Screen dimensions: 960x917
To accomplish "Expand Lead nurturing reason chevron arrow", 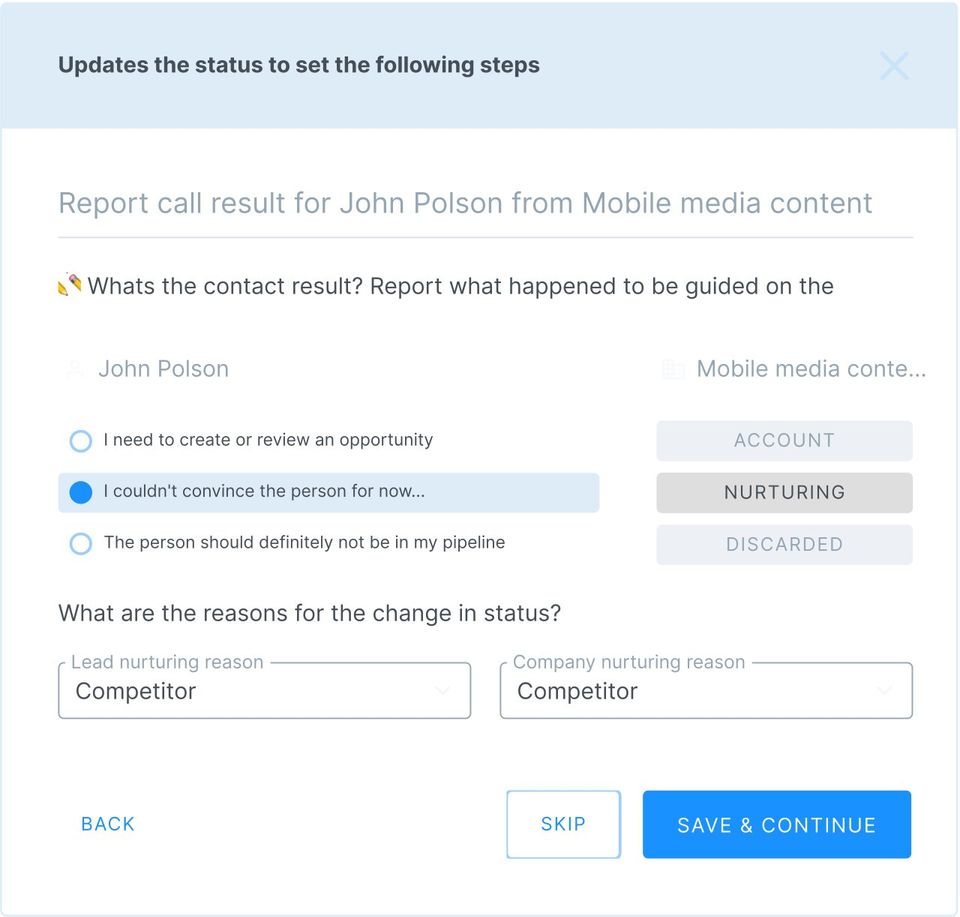I will click(x=442, y=691).
